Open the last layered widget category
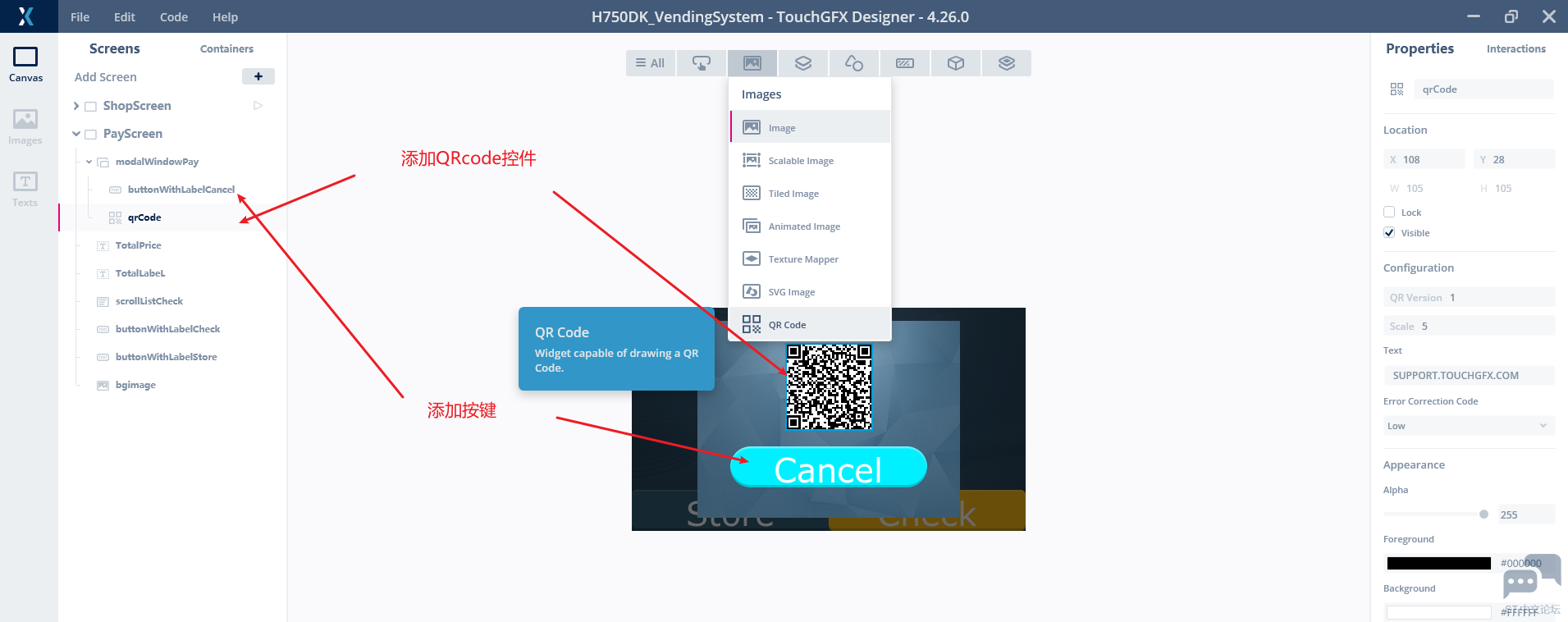This screenshot has width=1568, height=622. 1007,63
